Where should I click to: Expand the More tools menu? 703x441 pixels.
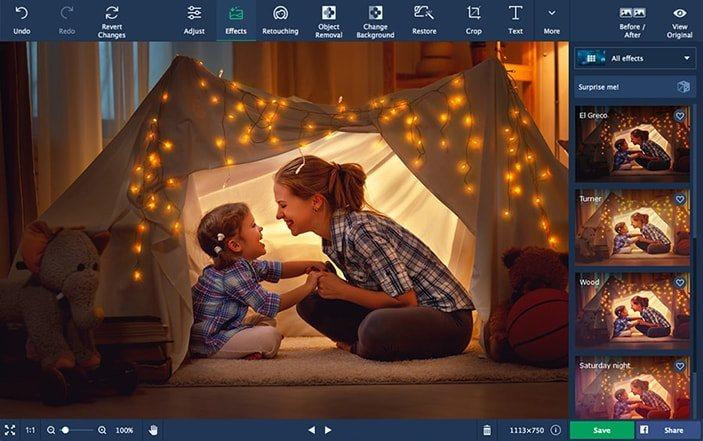[551, 19]
